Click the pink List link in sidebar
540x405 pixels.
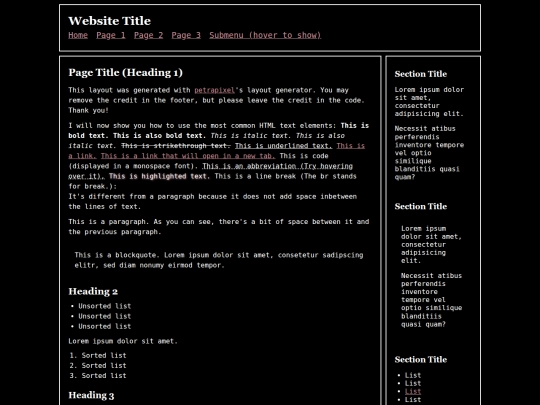point(413,392)
